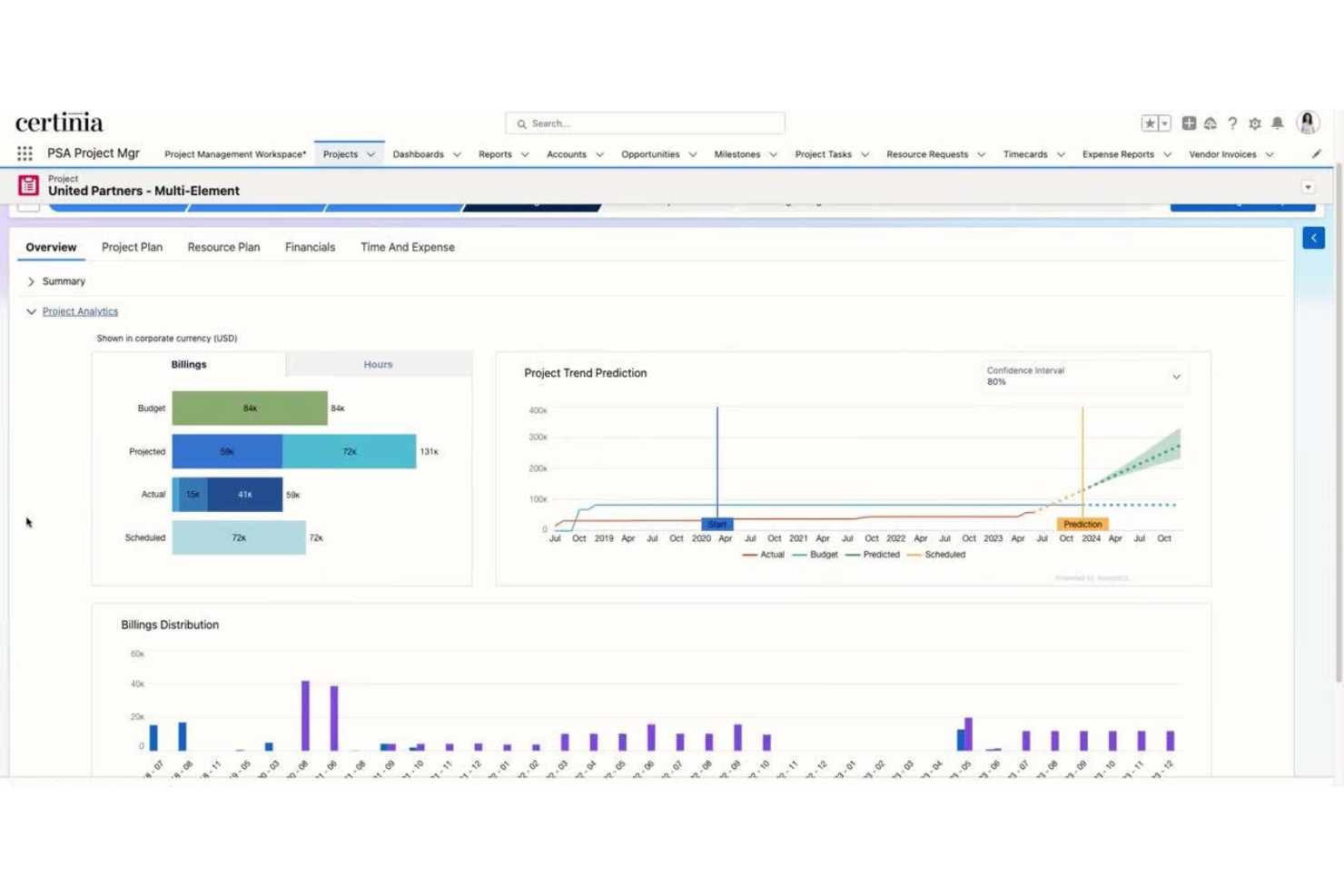Select the Overview tab
The width and height of the screenshot is (1344, 896).
coord(51,247)
